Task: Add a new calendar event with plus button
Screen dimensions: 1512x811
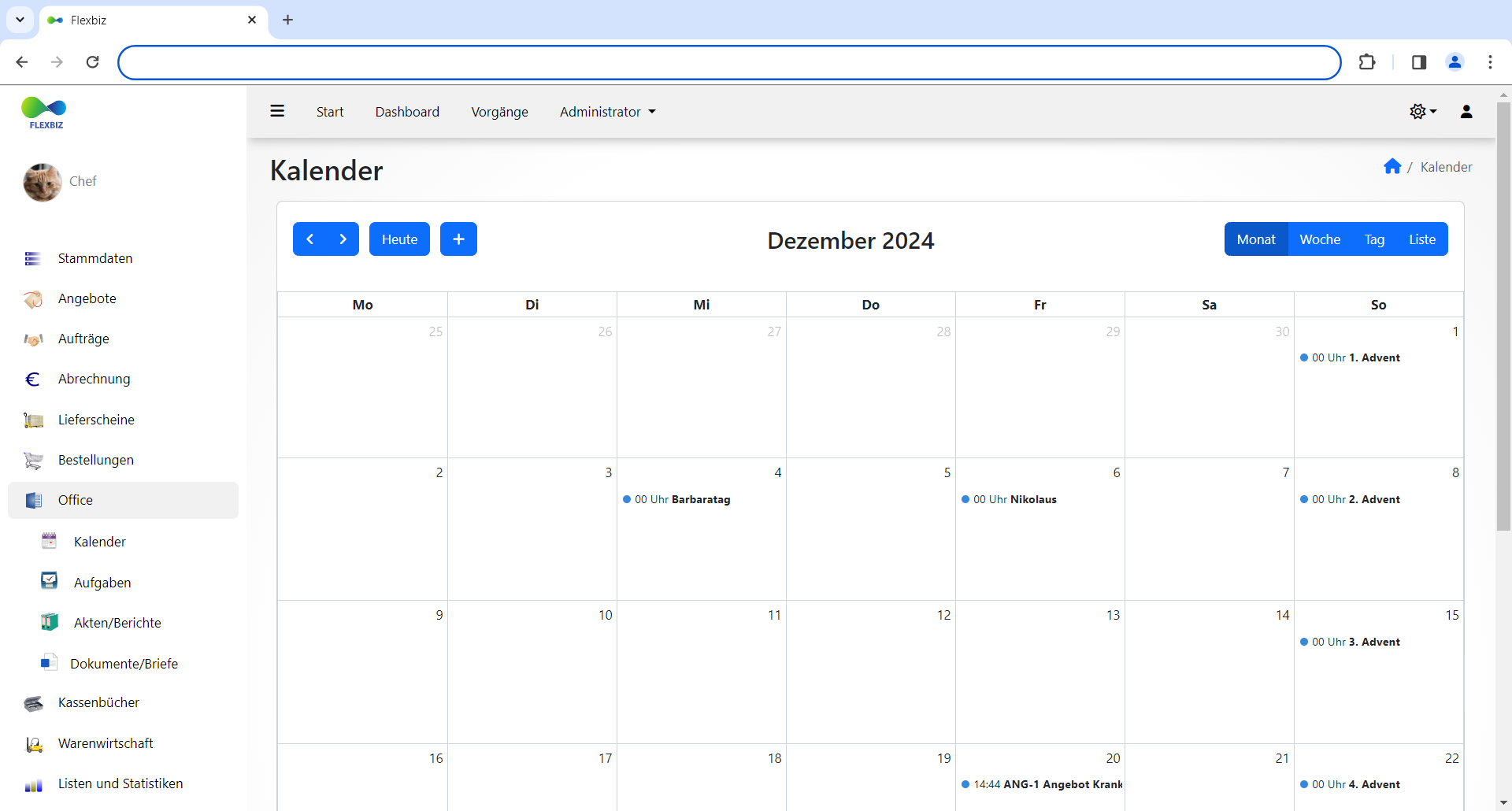Action: (458, 239)
